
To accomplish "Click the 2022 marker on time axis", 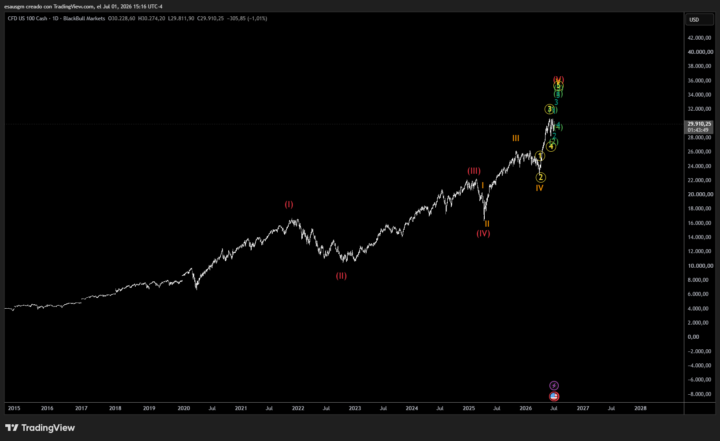I will click(x=298, y=408).
